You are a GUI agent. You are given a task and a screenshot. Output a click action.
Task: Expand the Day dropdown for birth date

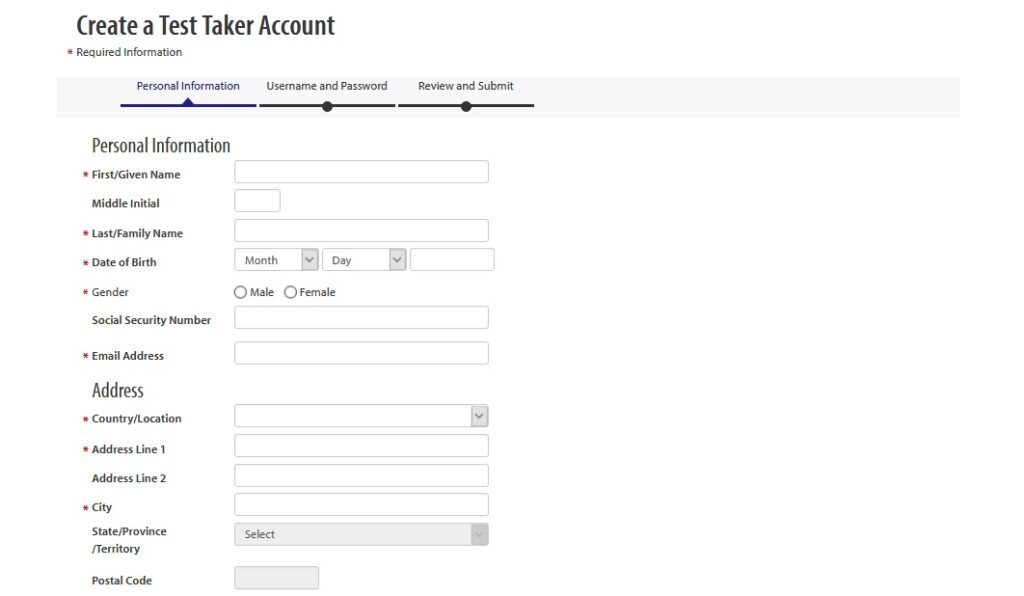coord(364,260)
